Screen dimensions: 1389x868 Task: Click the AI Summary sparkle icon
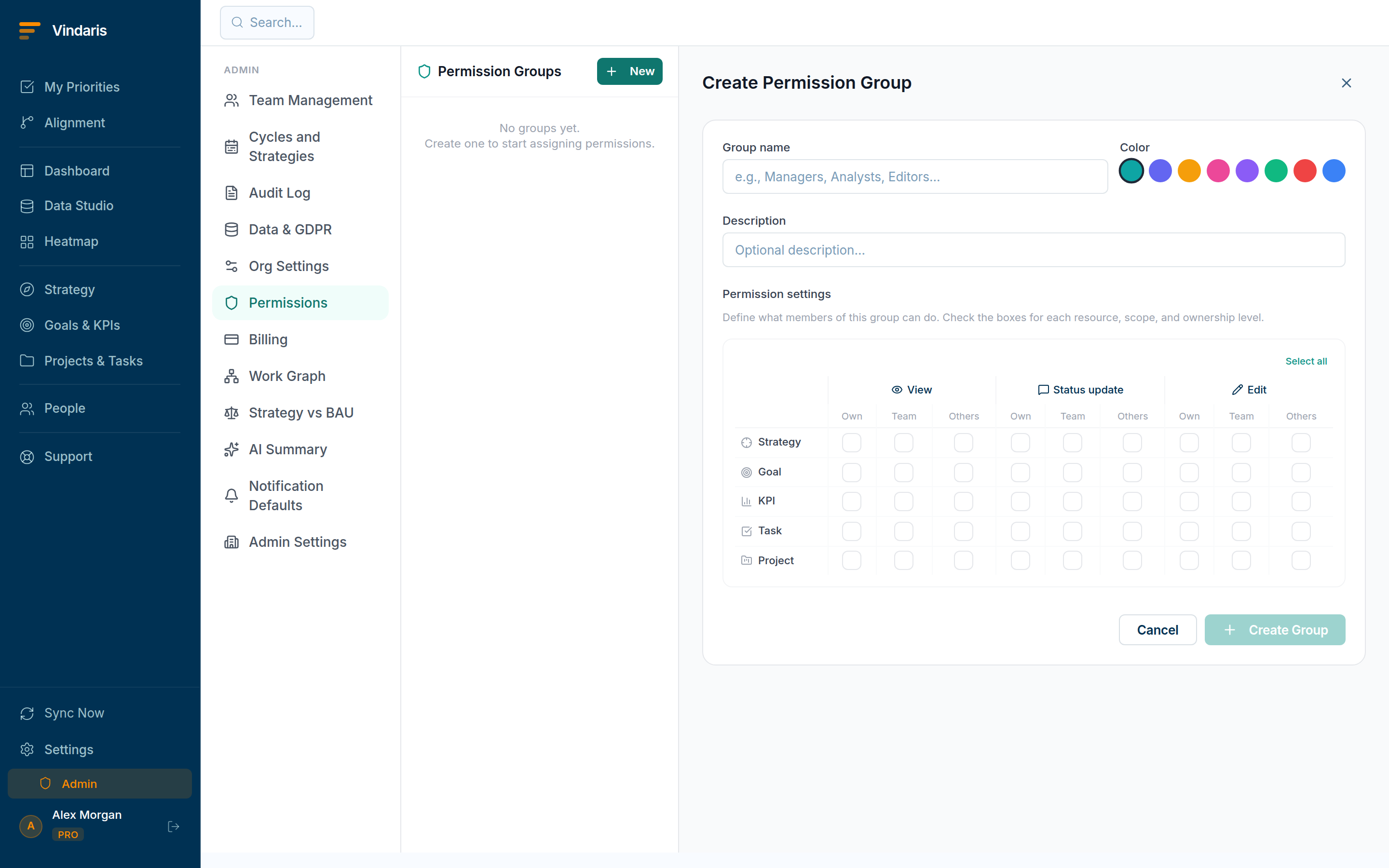(231, 449)
